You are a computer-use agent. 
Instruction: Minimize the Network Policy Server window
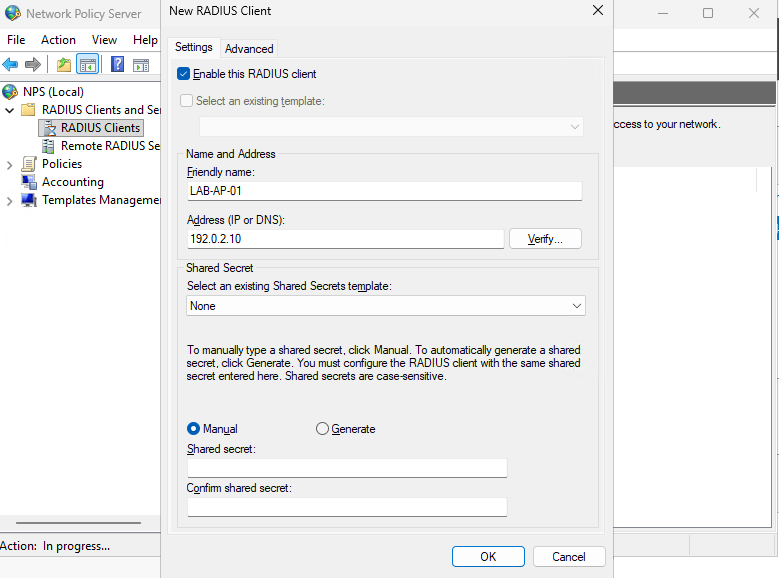tap(663, 13)
